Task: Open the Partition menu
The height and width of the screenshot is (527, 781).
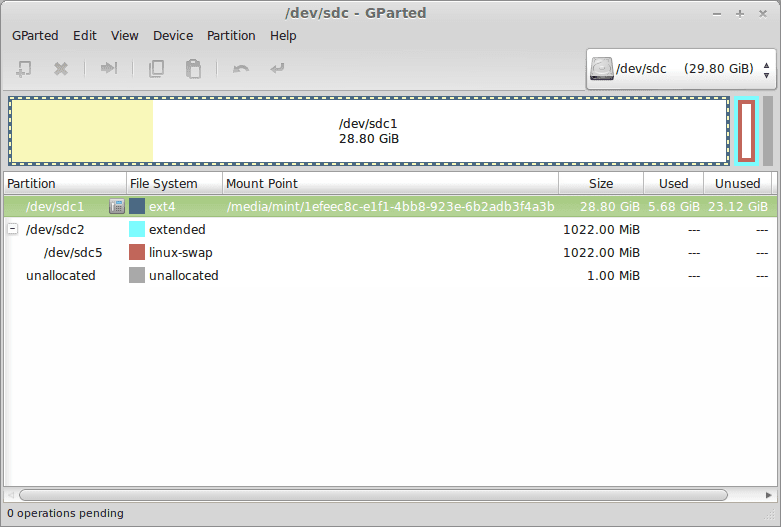Action: [x=231, y=36]
